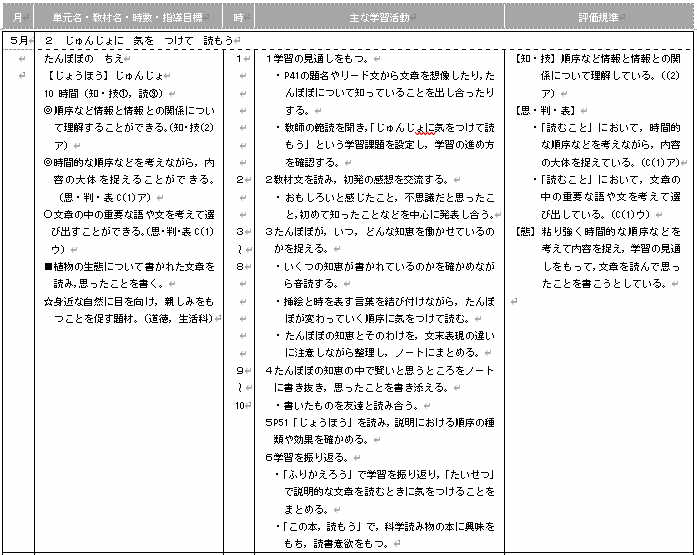Click hour number '2' in 時 column
This screenshot has height=555, width=697.
(x=239, y=180)
